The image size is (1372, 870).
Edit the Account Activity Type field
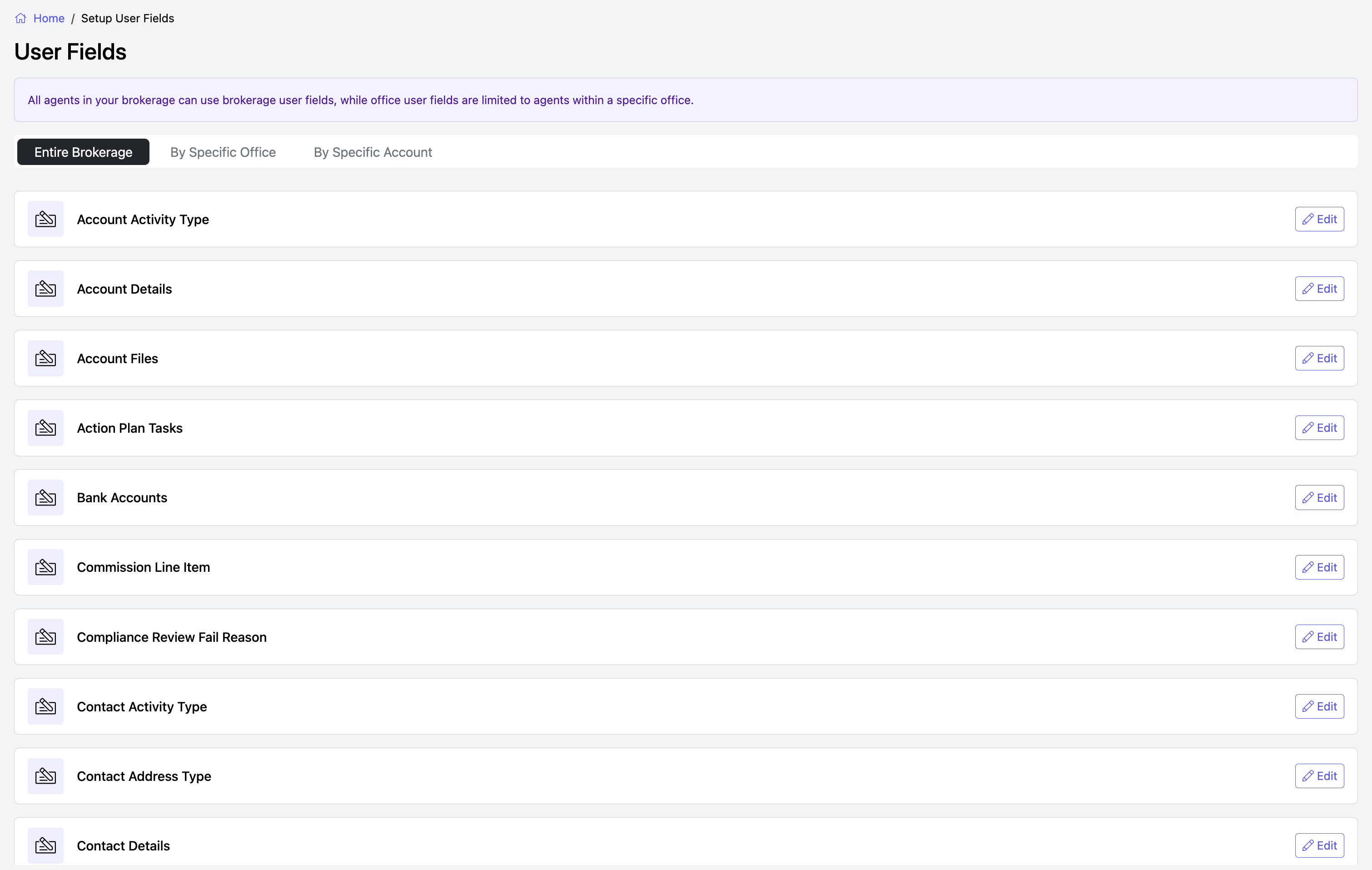click(1319, 219)
